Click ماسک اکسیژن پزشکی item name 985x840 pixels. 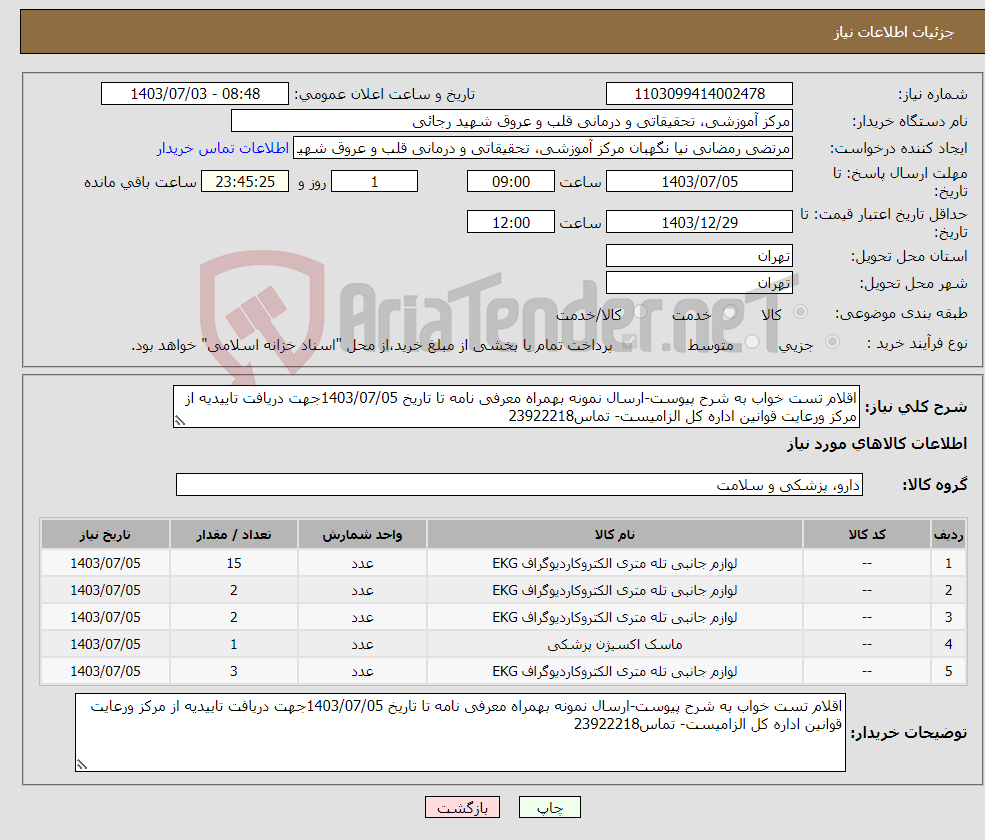615,644
